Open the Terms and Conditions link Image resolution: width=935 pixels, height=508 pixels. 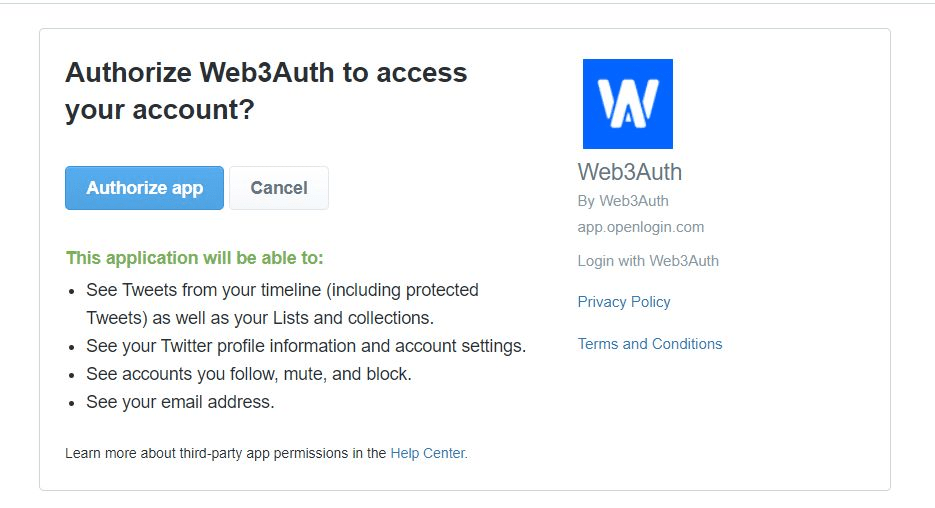pos(649,344)
